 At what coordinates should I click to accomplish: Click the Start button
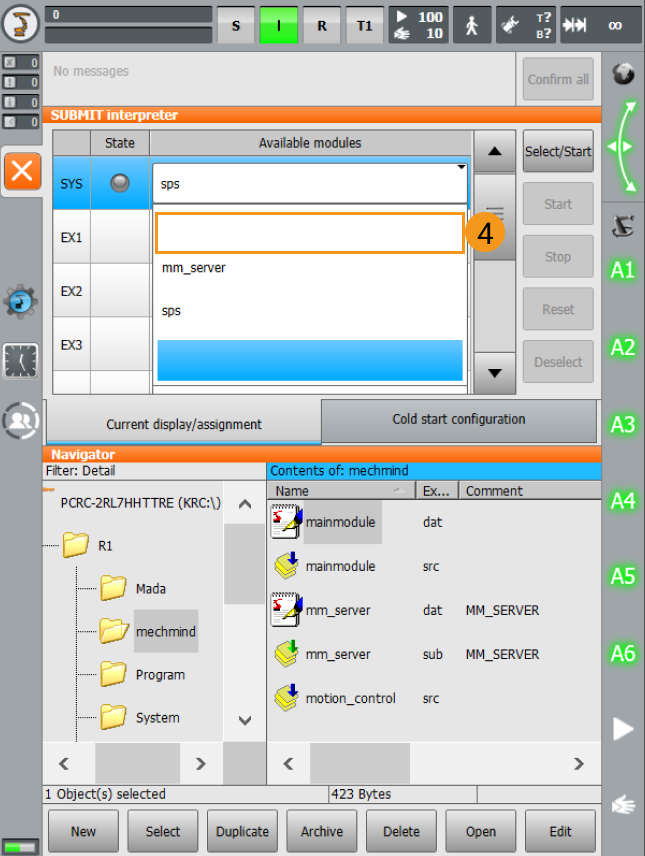[x=558, y=204]
